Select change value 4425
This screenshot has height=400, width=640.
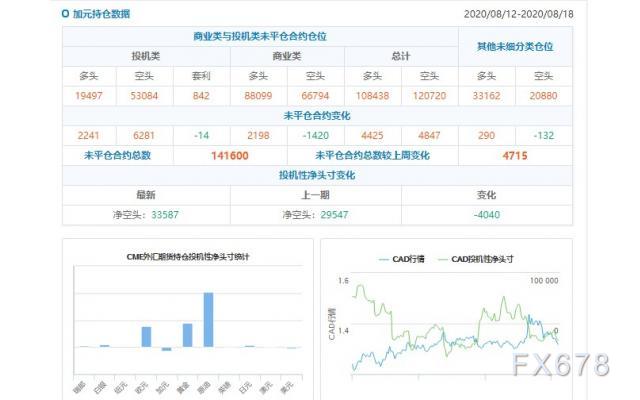click(x=372, y=136)
